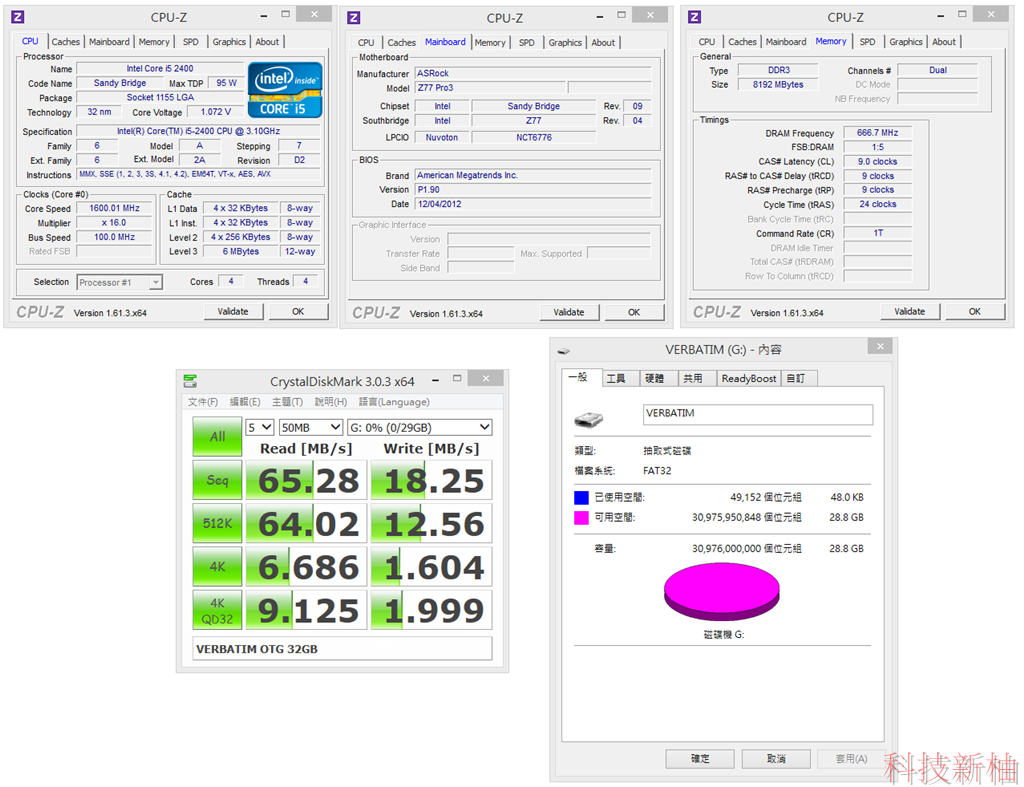Switch to Caches tab in CPU window

tap(66, 42)
